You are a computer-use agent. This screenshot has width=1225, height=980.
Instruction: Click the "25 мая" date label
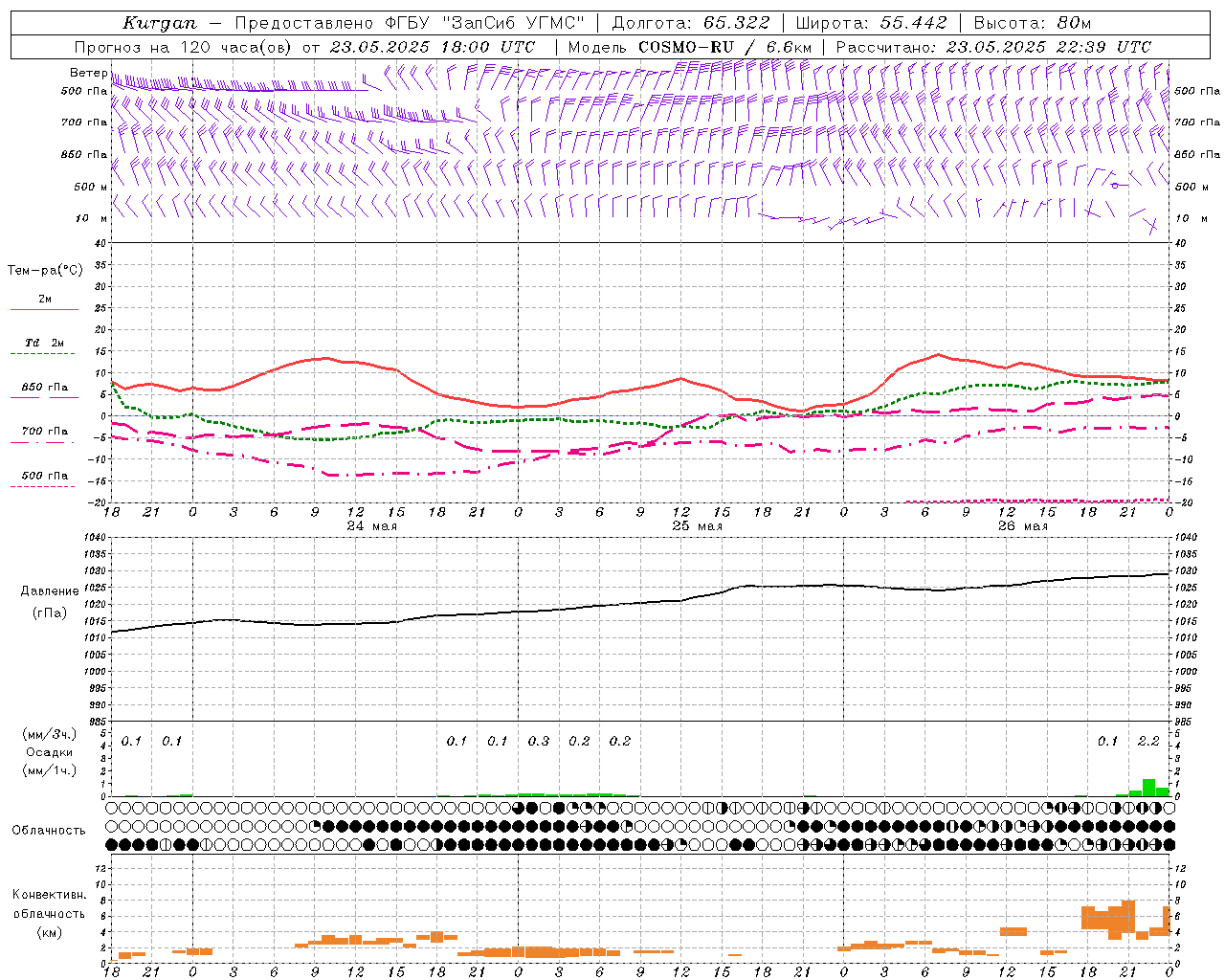[697, 526]
